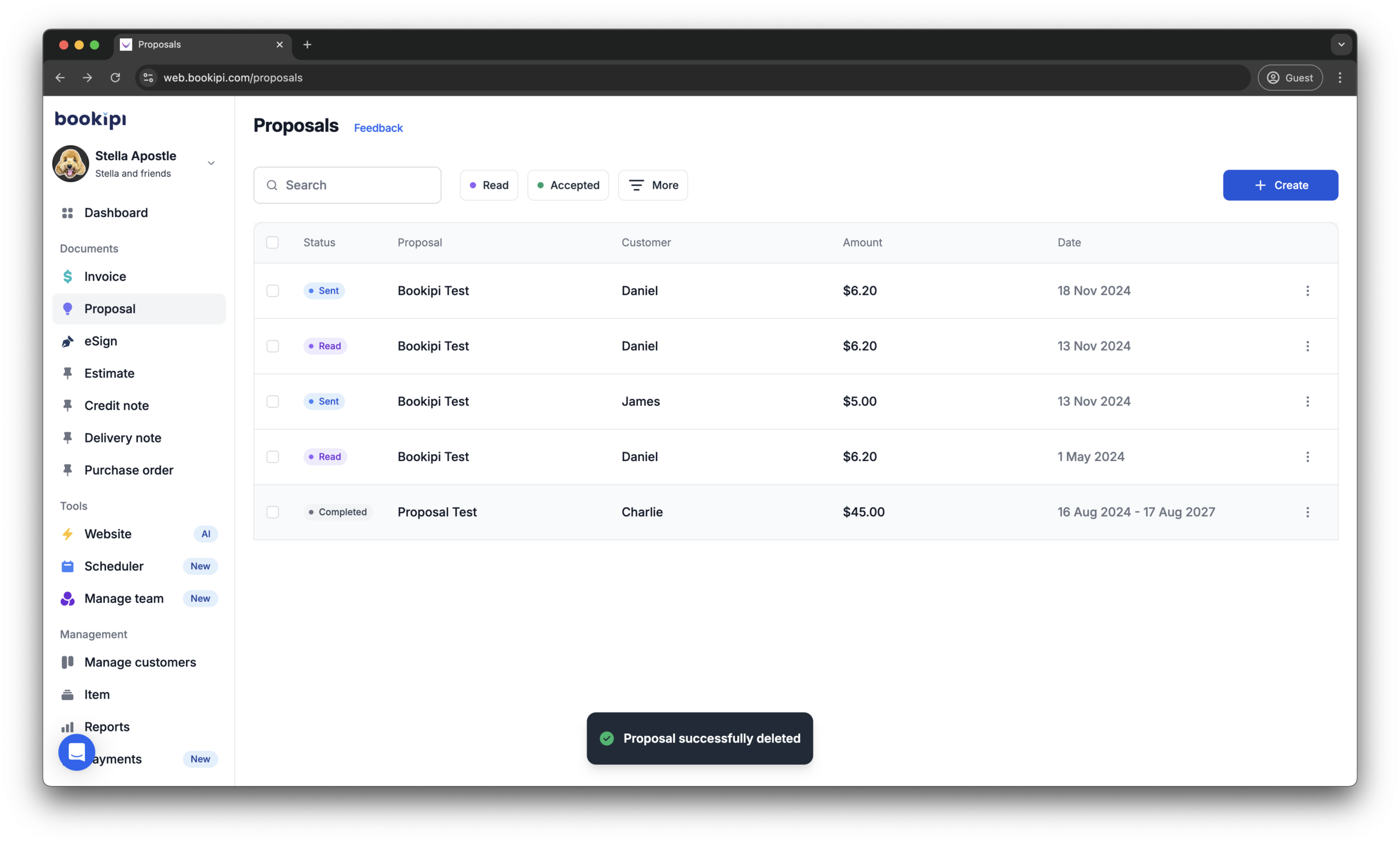Check the Completed Proposal Test row checkbox

(x=272, y=512)
